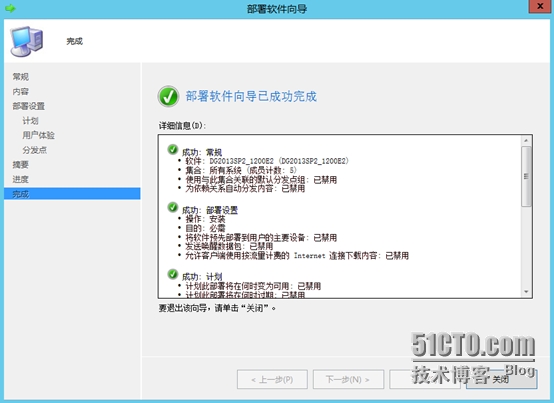The image size is (554, 403).
Task: Click the 将软件预先部署到用户的主要设备 line
Action: (x=261, y=237)
